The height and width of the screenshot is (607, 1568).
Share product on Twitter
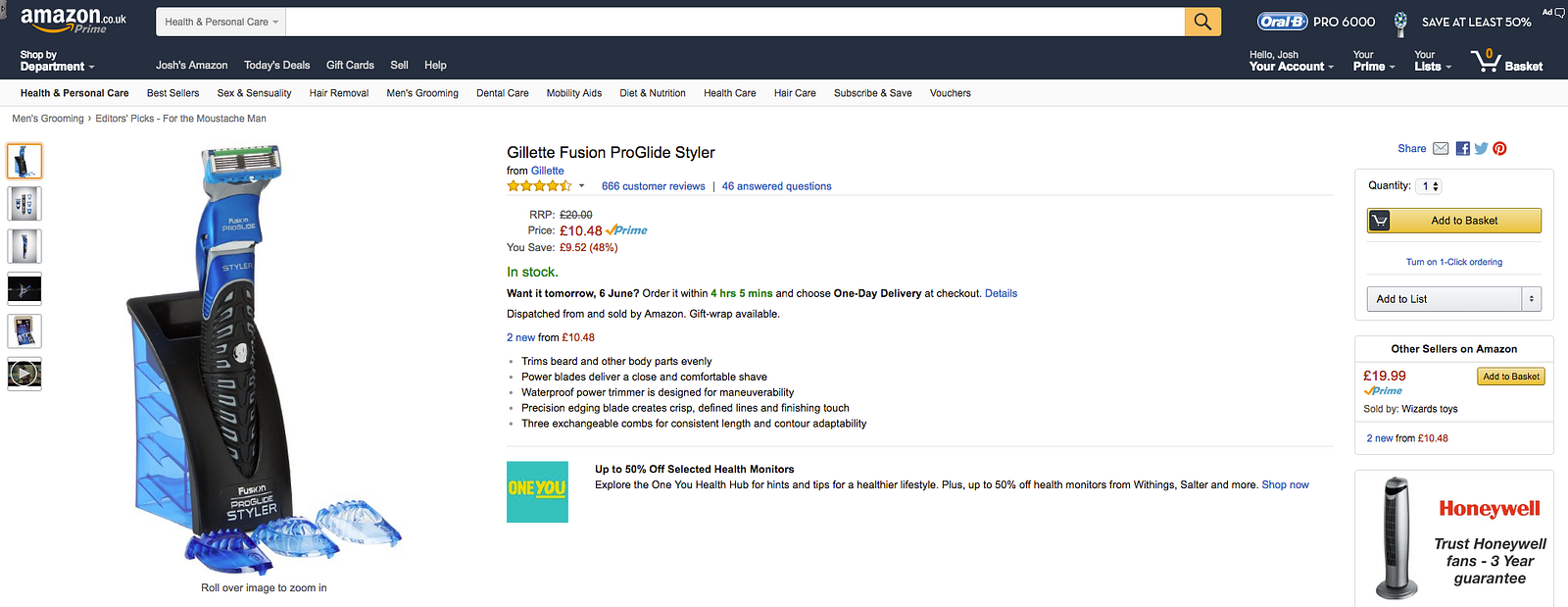[x=1481, y=149]
